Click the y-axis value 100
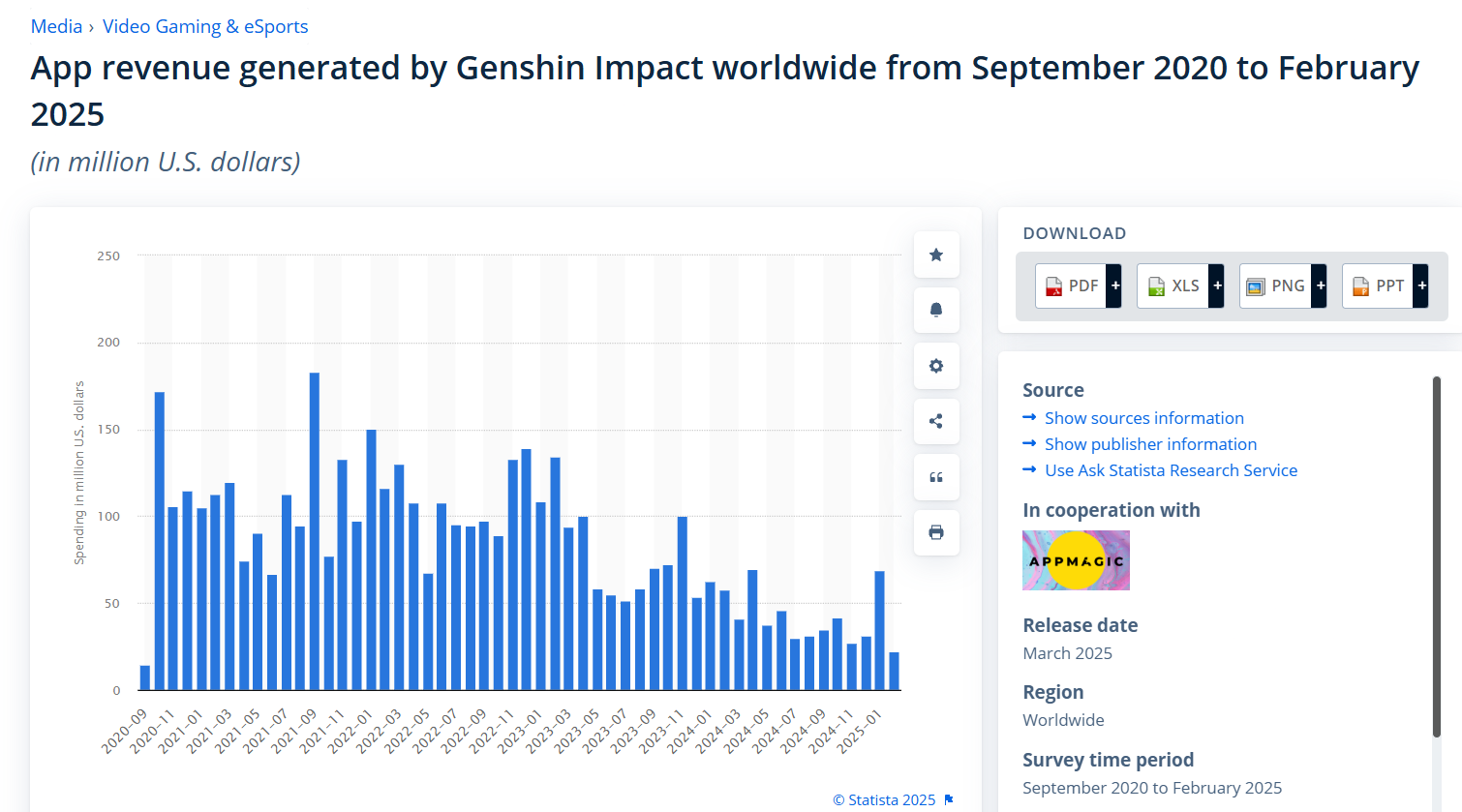 (108, 516)
